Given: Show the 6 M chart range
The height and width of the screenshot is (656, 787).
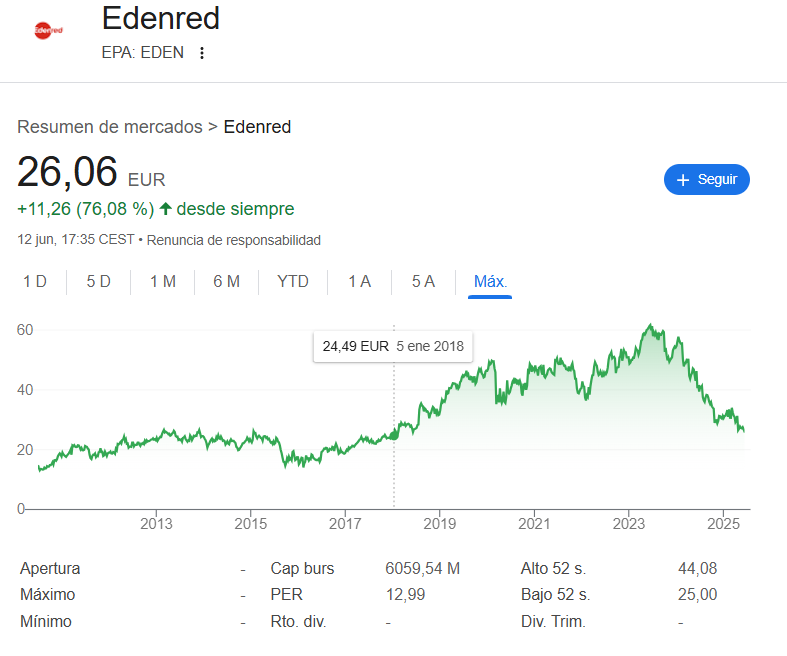Looking at the screenshot, I should (226, 282).
